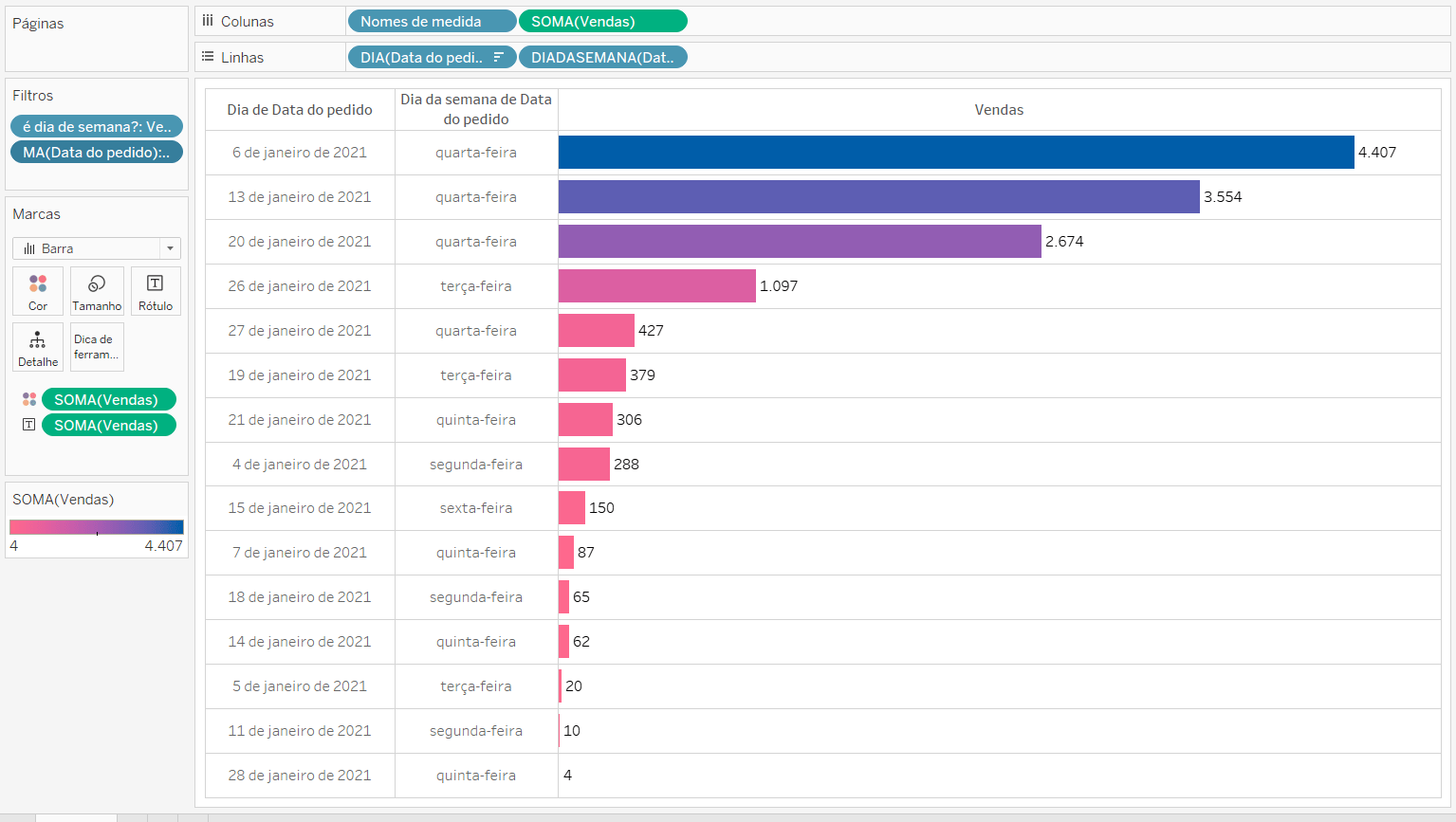Open the Cor color marks button

pos(38,291)
